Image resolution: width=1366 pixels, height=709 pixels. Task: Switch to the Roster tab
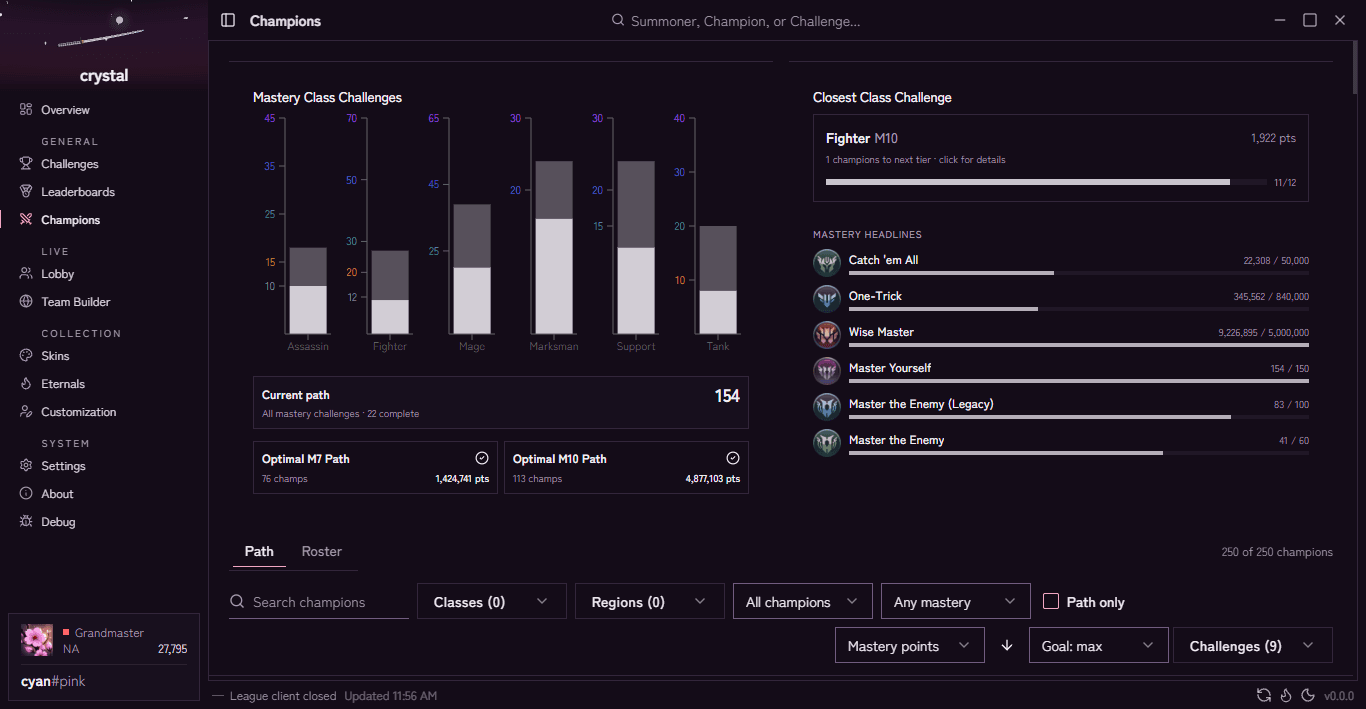coord(322,552)
